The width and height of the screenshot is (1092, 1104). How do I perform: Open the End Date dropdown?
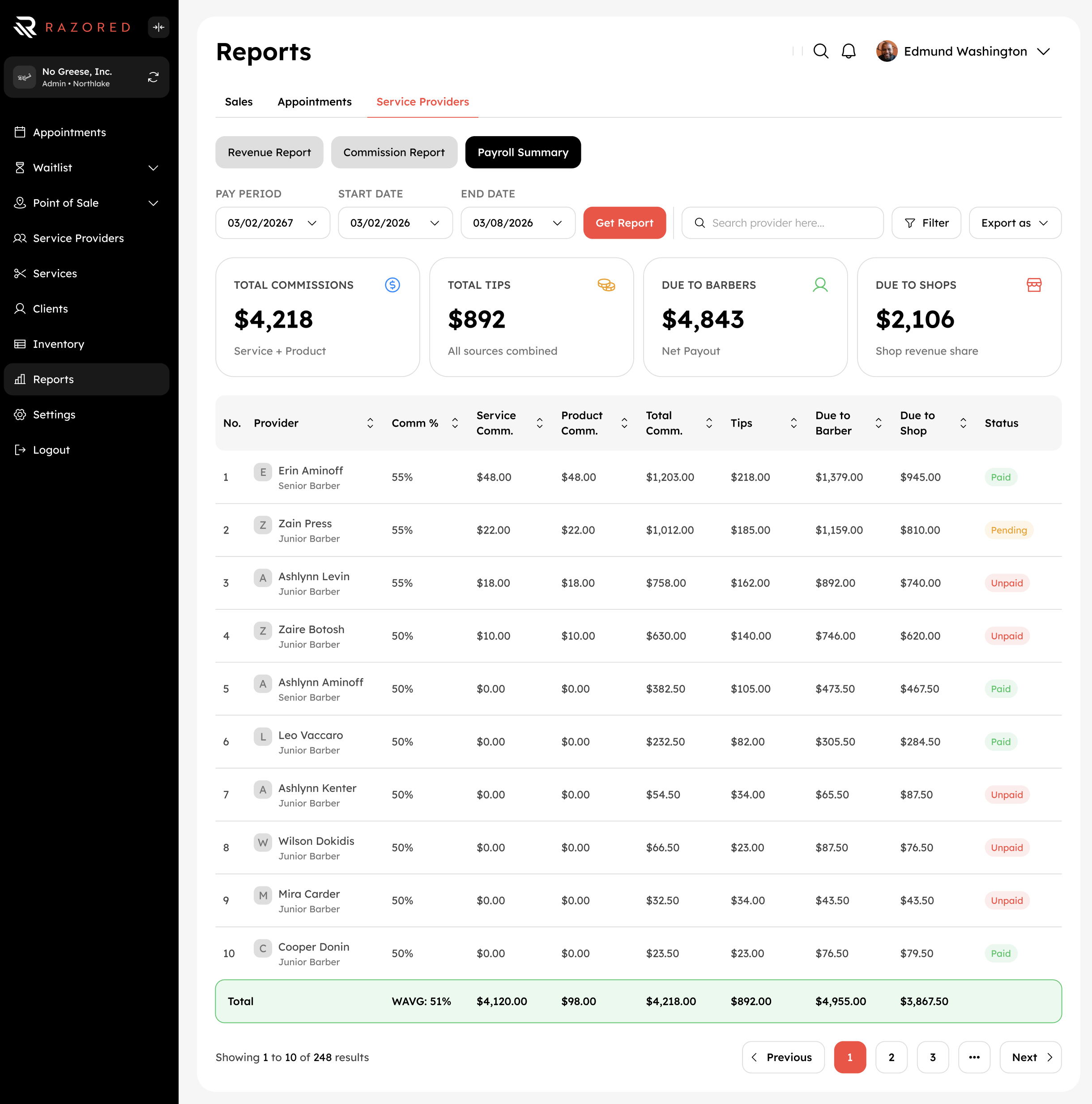point(518,223)
